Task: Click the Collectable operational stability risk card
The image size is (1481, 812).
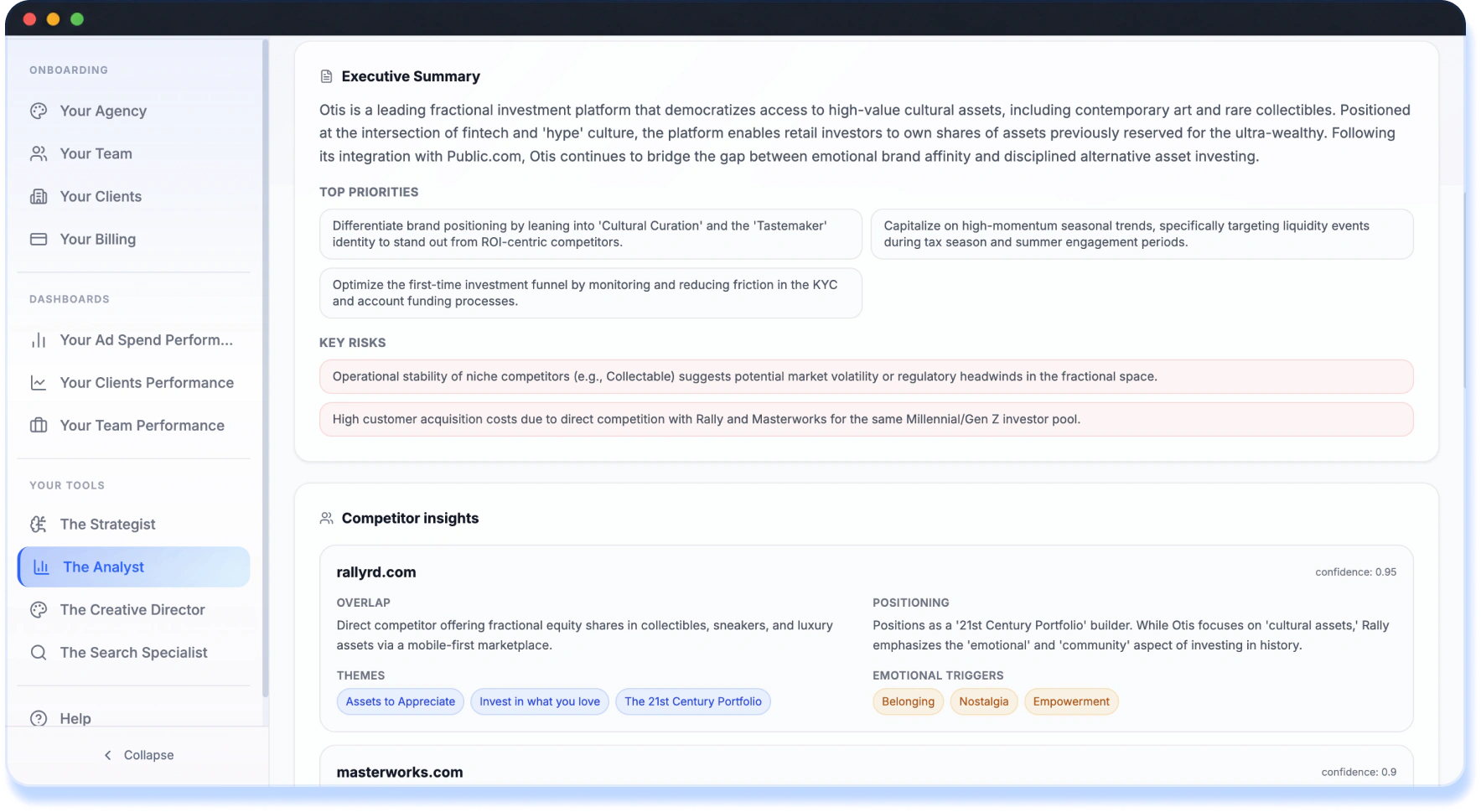Action: click(866, 376)
